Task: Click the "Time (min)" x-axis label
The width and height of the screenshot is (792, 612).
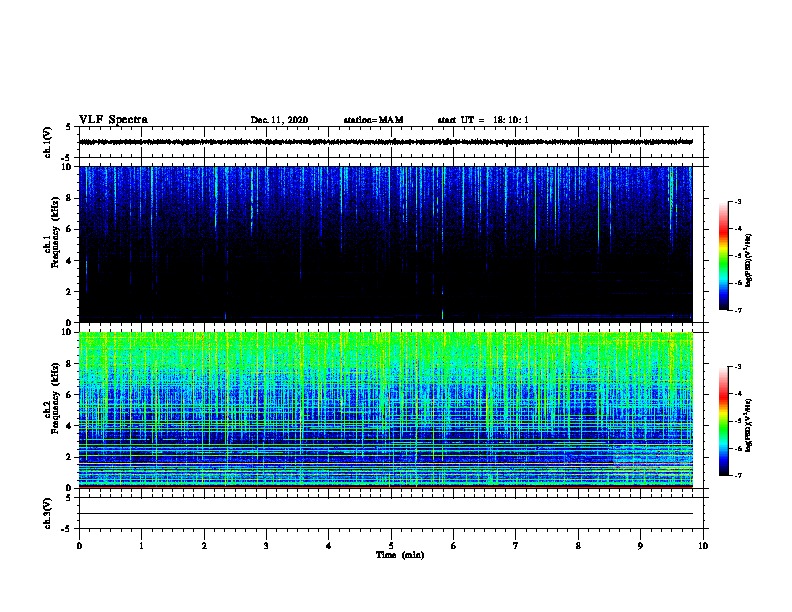Action: (400, 555)
